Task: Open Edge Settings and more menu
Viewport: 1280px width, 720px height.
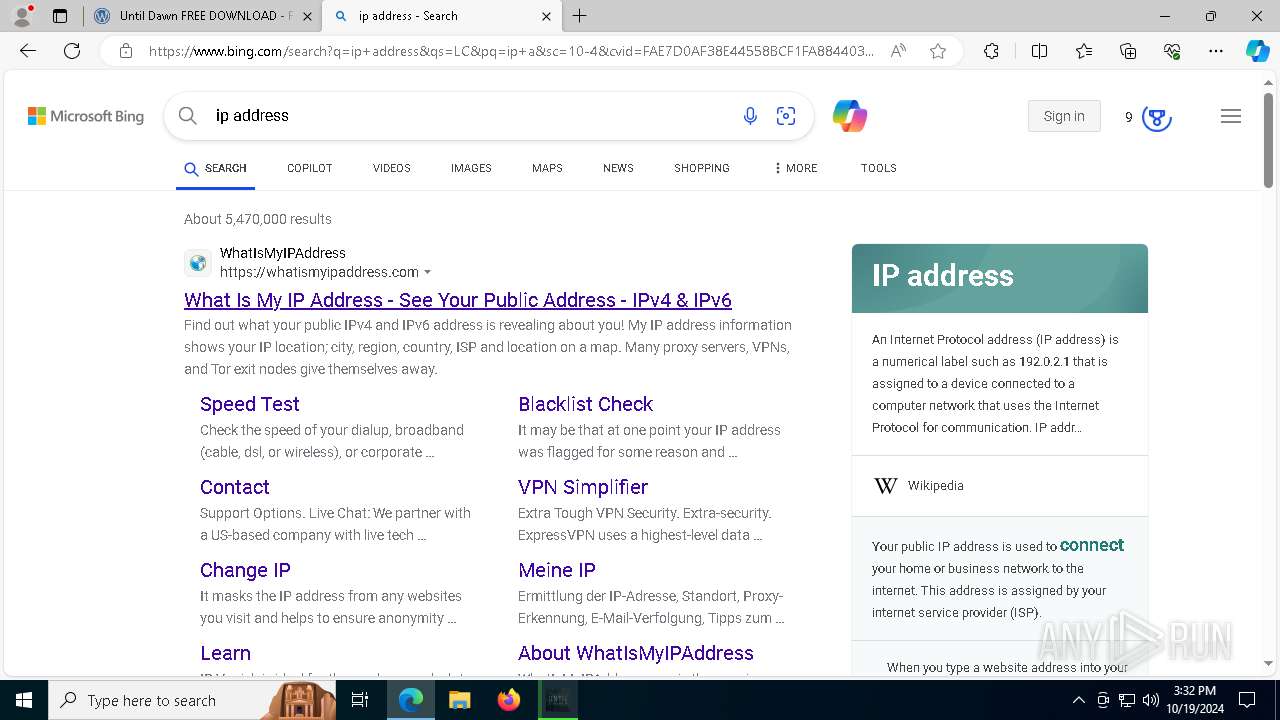Action: click(x=1216, y=51)
